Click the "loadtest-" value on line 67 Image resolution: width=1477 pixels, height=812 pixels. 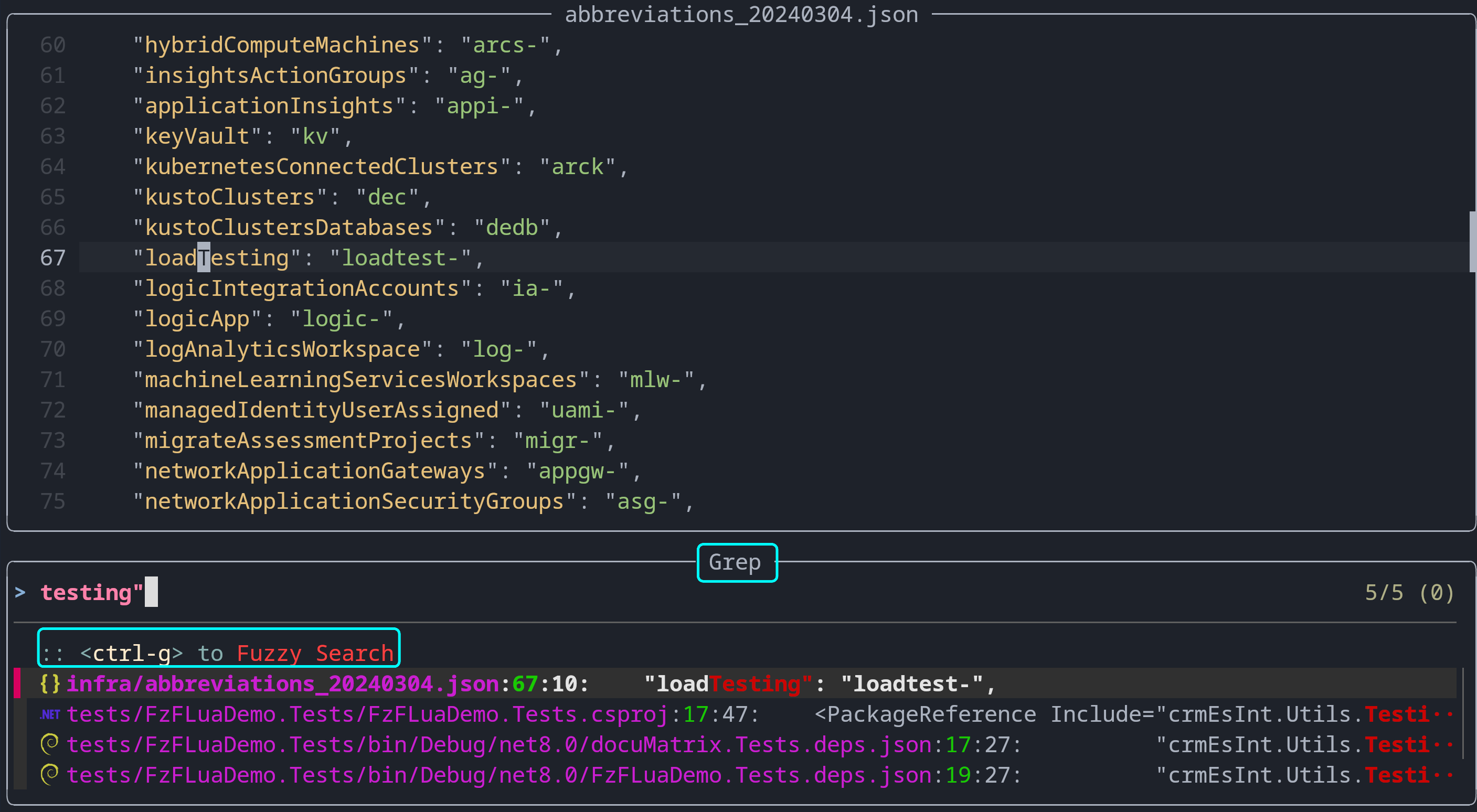pos(401,258)
